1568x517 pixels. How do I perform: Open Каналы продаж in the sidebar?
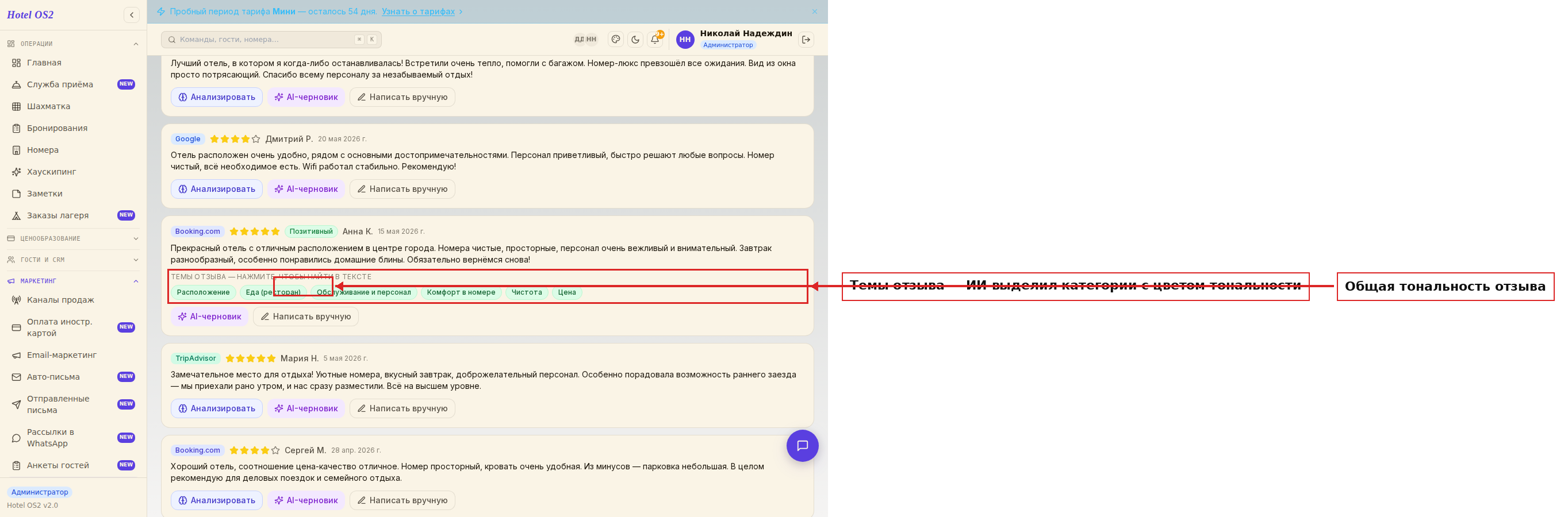(x=73, y=300)
